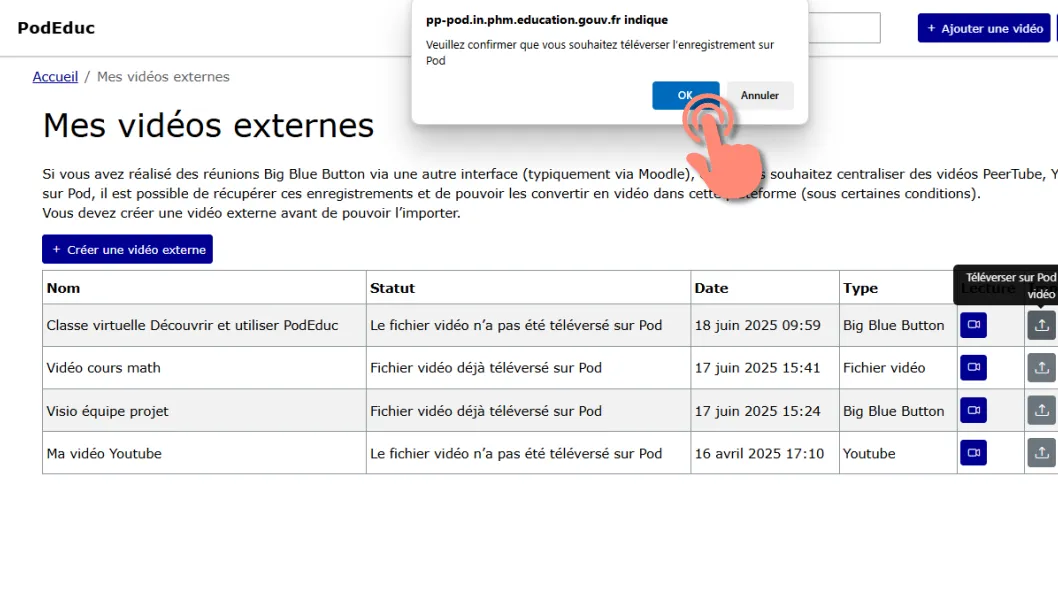Click the name cell 'Vidéo cours math'
The height and width of the screenshot is (595, 1058).
204,368
